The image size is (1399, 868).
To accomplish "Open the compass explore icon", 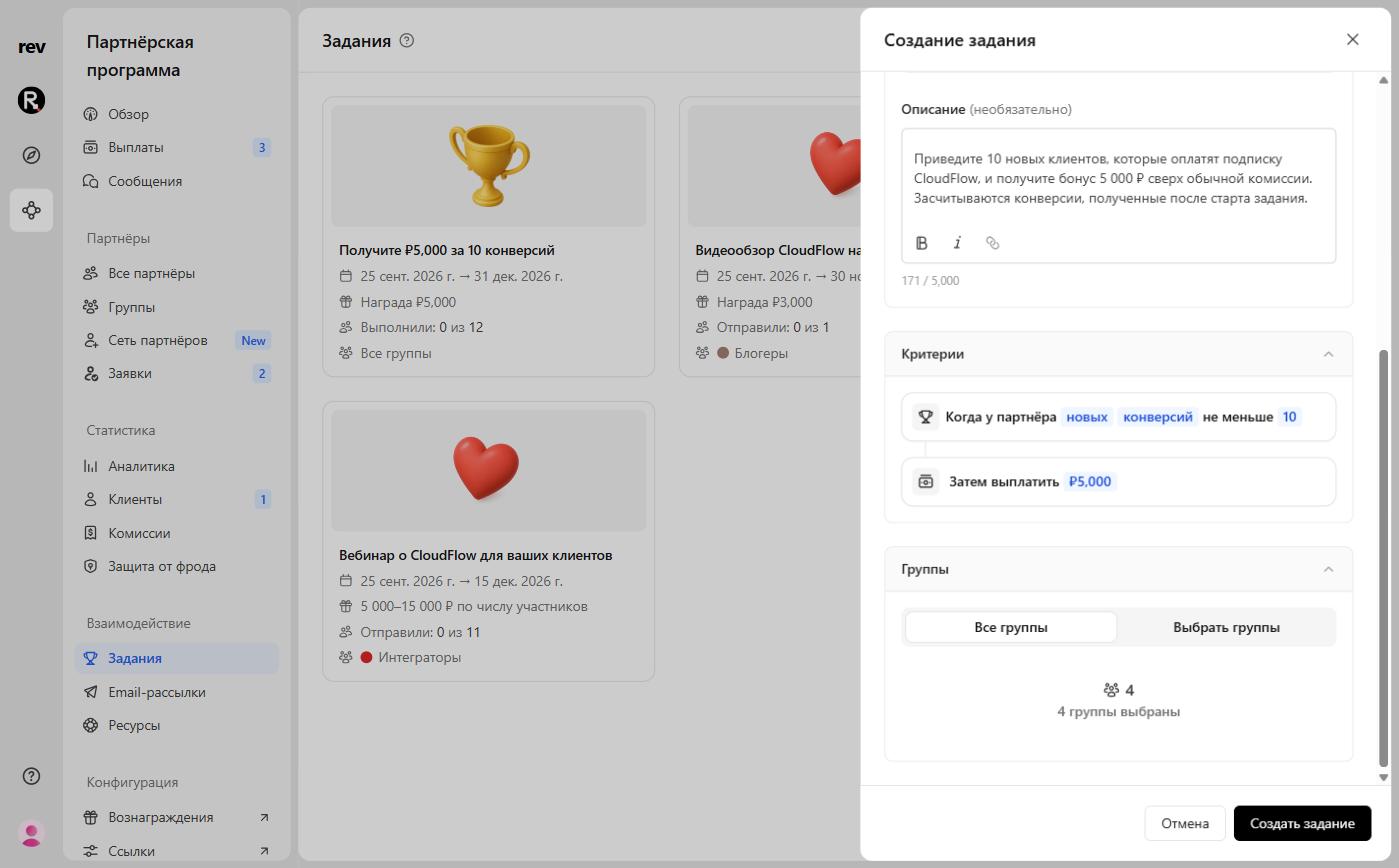I will pyautogui.click(x=31, y=155).
